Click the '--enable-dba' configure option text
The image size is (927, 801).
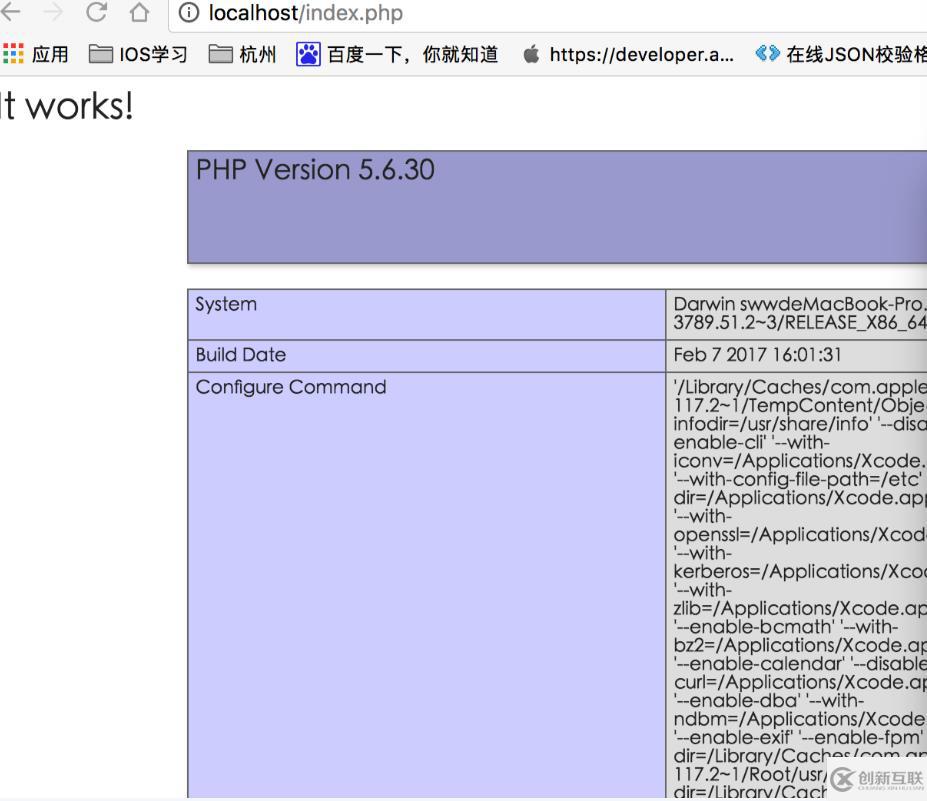tap(737, 701)
